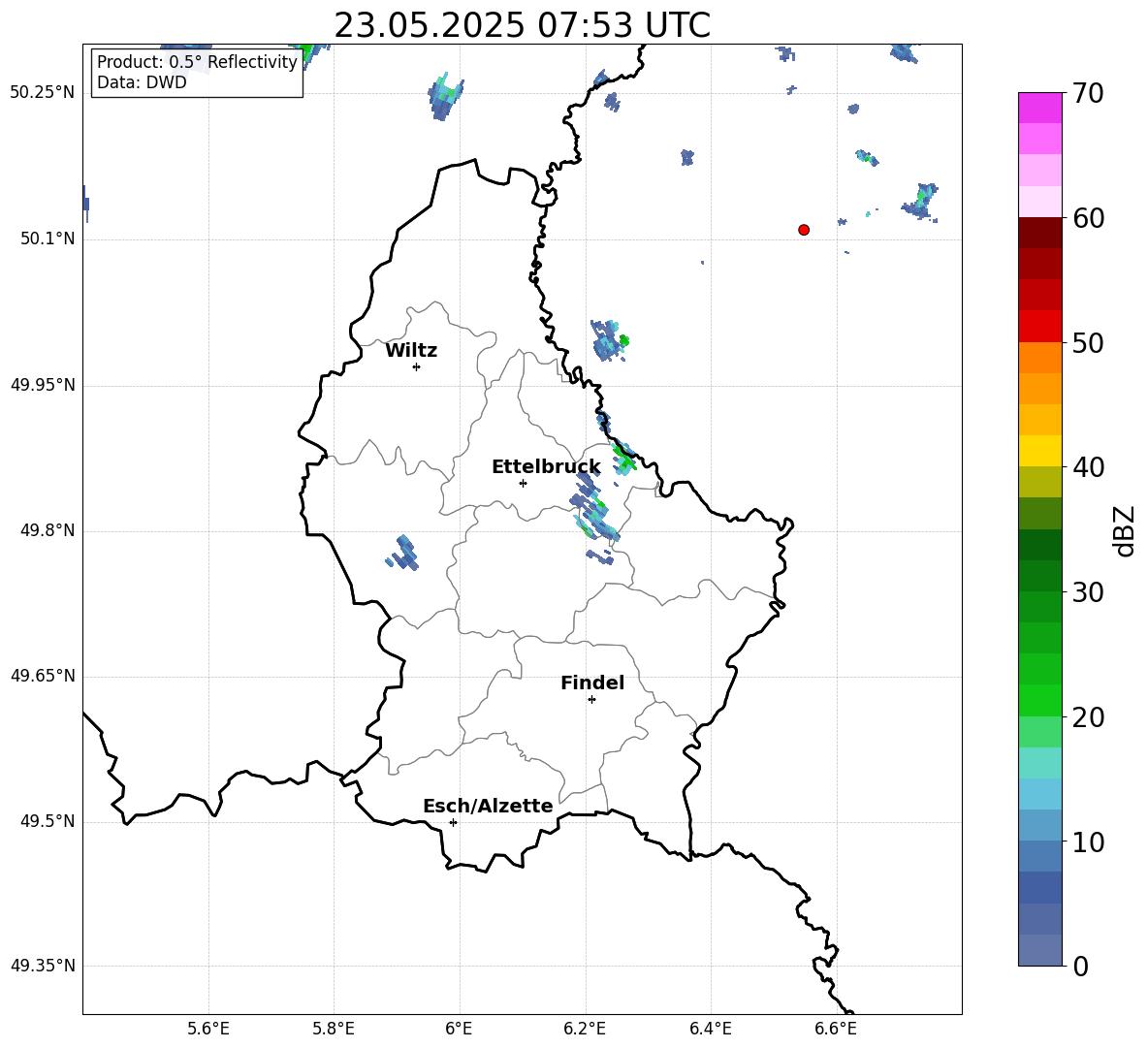Viewport: 1148px width, 1048px height.
Task: Click the Ettelbruck station cross marker
Action: pyautogui.click(x=523, y=483)
